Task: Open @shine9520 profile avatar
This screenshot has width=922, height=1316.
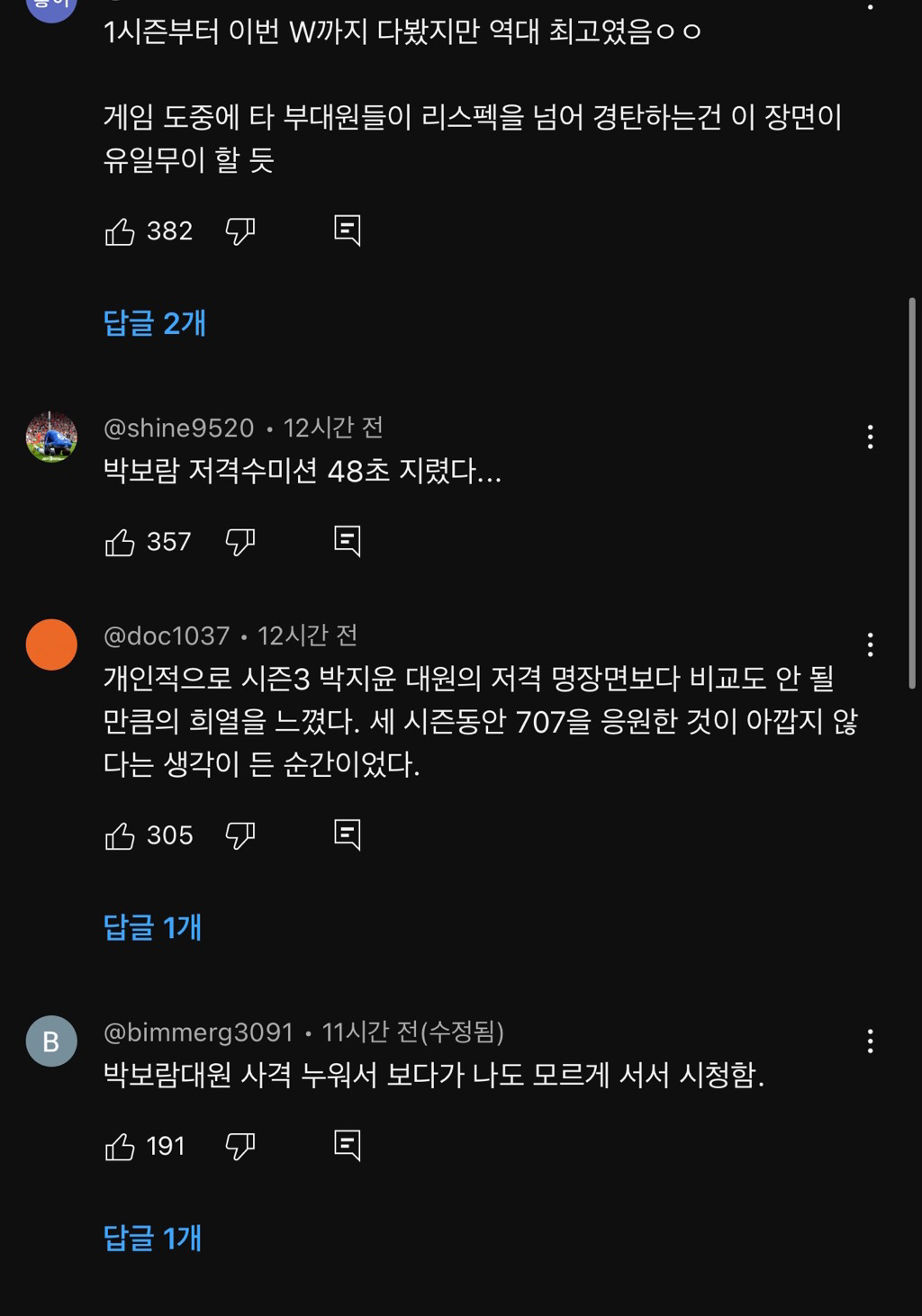Action: pyautogui.click(x=51, y=437)
